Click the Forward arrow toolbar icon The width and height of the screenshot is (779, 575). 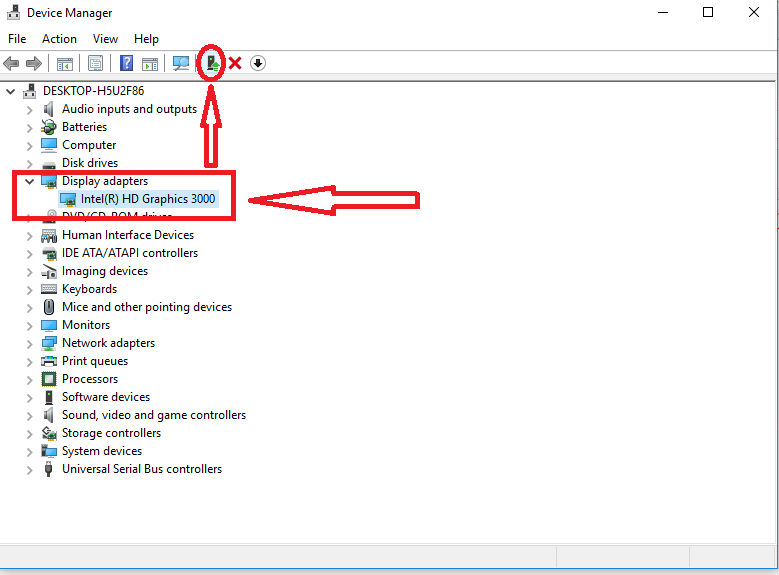click(x=33, y=63)
